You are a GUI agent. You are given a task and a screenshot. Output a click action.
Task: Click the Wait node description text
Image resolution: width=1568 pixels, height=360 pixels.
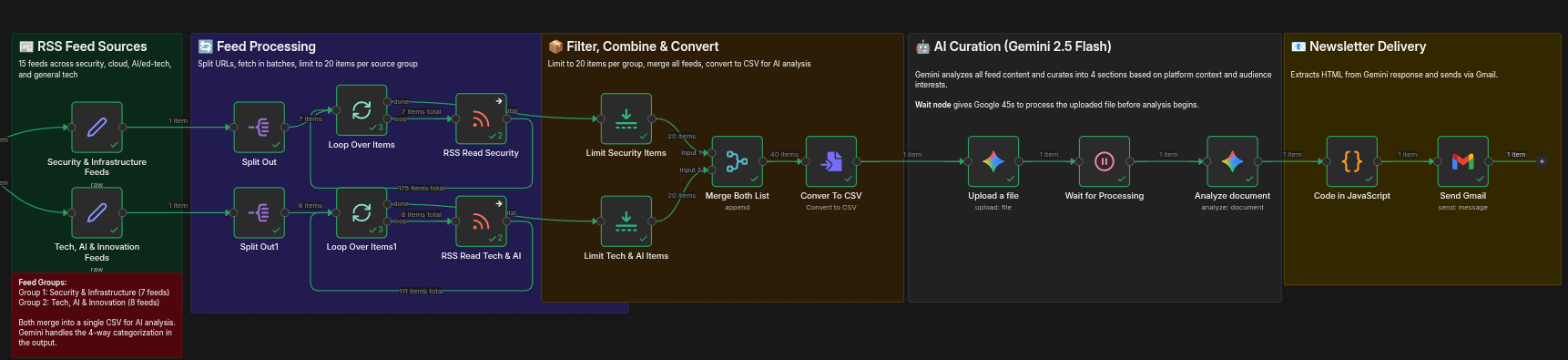[x=1057, y=105]
